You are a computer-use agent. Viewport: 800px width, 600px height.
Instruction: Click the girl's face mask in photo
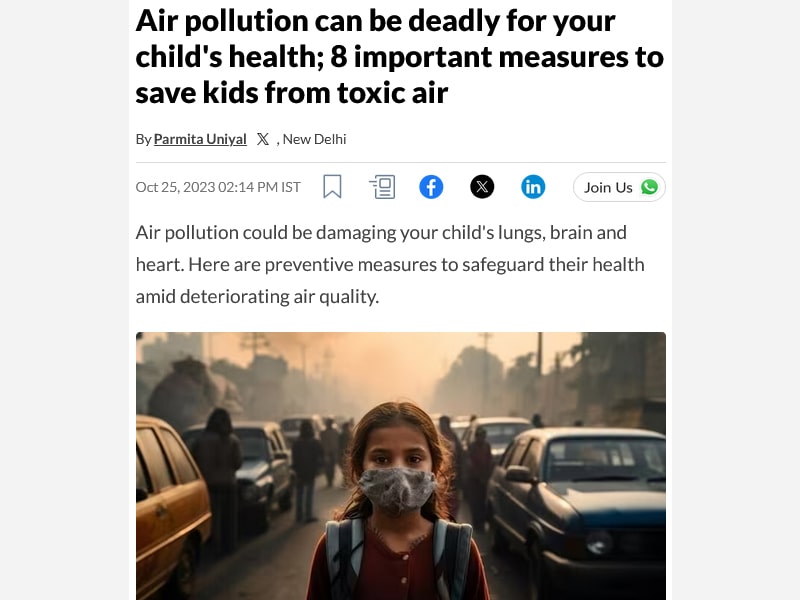[x=397, y=490]
